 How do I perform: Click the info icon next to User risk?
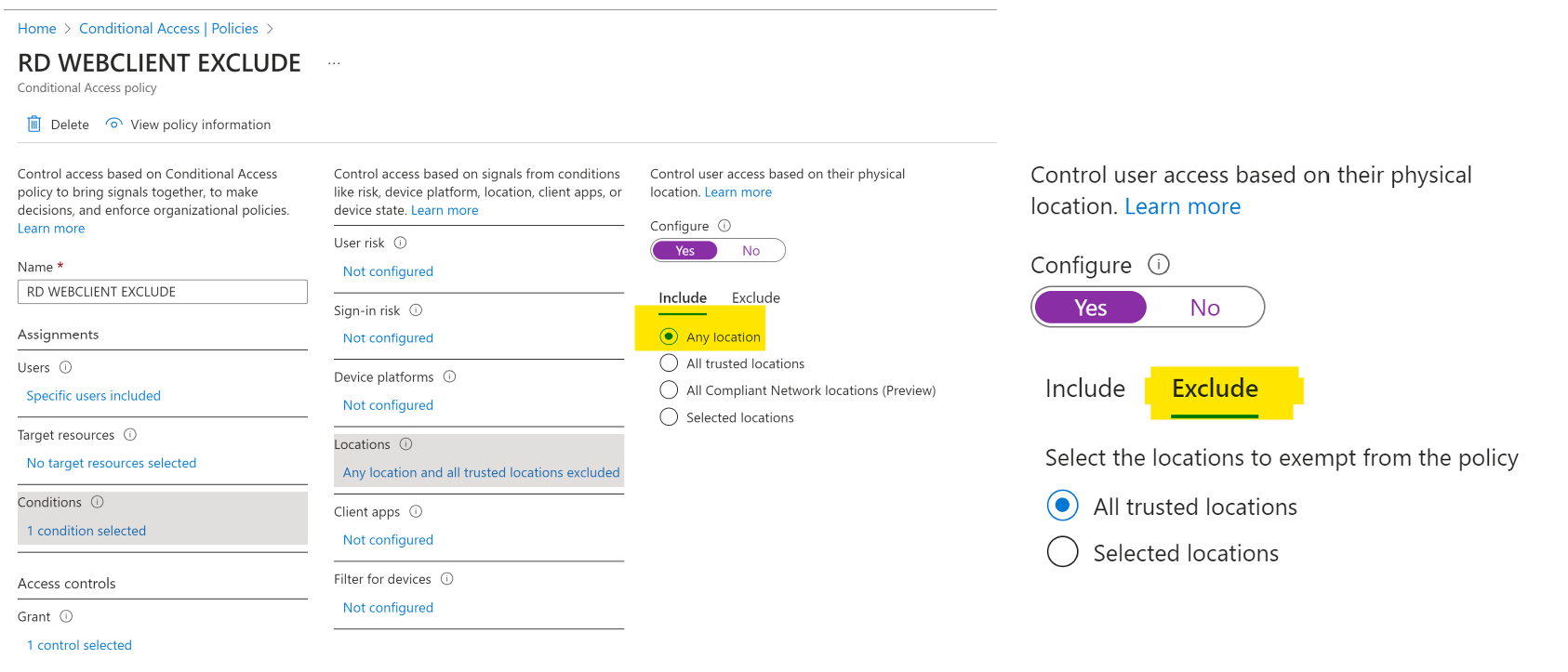pyautogui.click(x=400, y=243)
